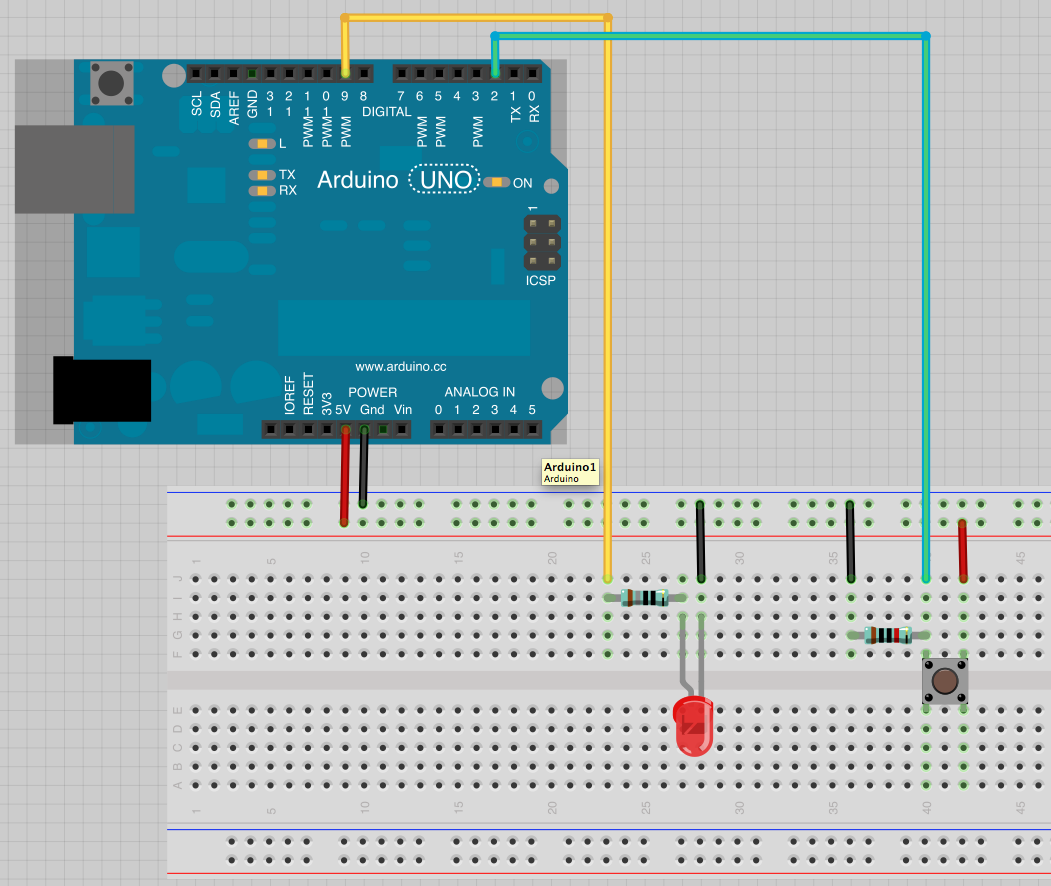
Task: Select the red wire at the 5V pin
Action: click(x=345, y=476)
